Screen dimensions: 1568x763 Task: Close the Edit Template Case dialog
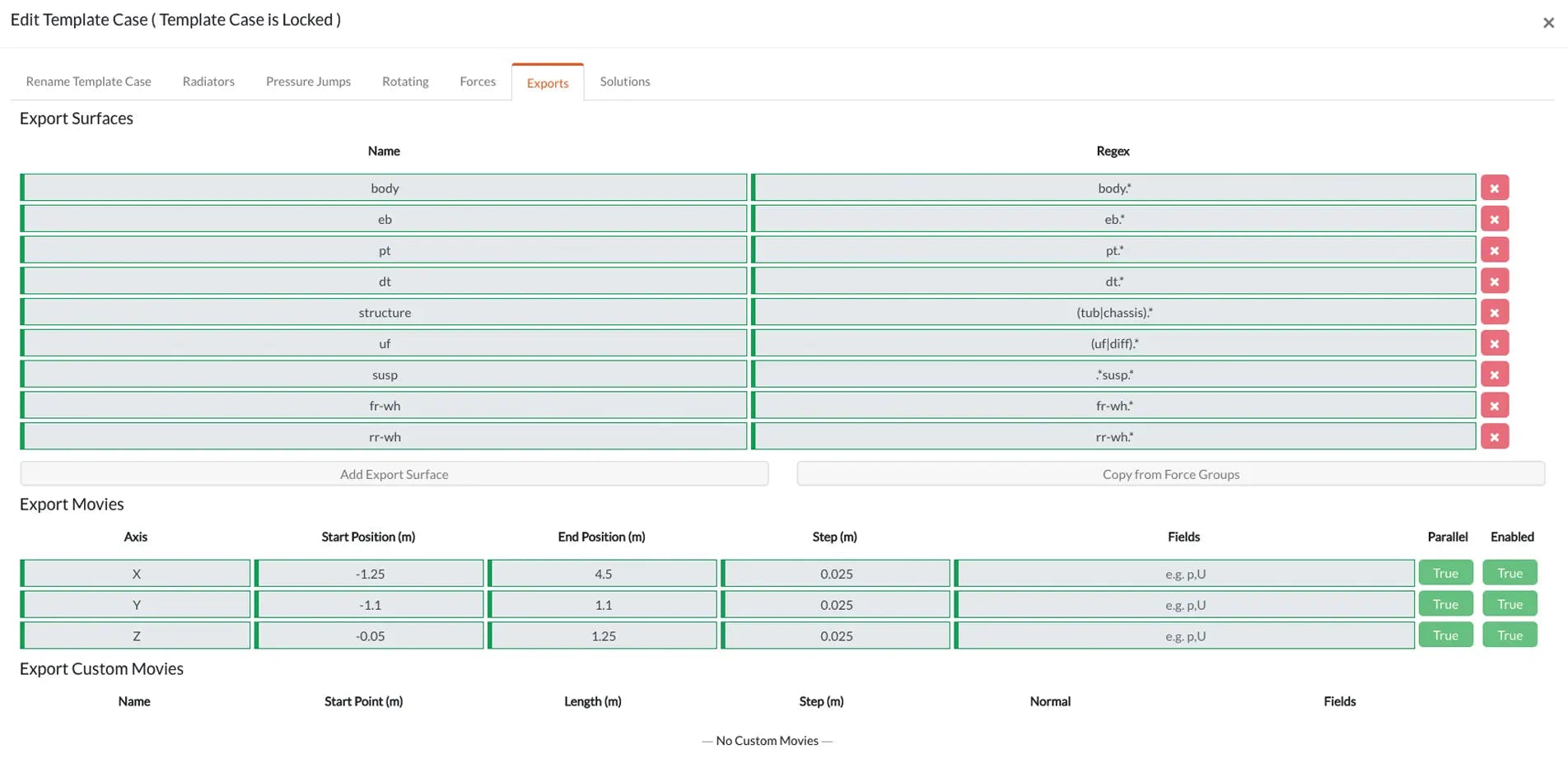[x=1548, y=23]
